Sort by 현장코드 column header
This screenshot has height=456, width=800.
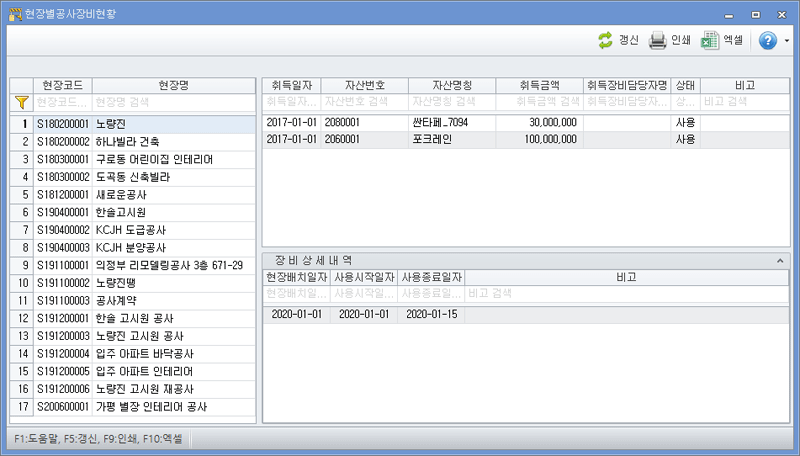(63, 85)
